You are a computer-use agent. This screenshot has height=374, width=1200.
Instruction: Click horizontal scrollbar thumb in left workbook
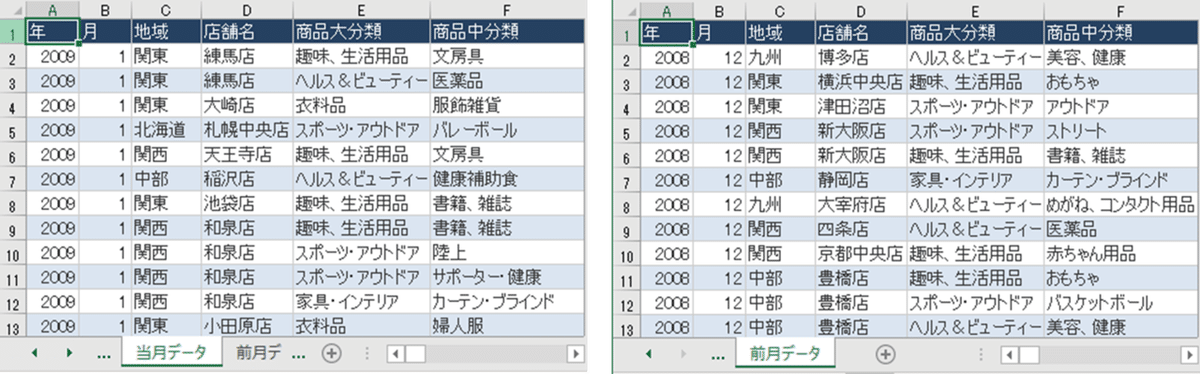(414, 353)
